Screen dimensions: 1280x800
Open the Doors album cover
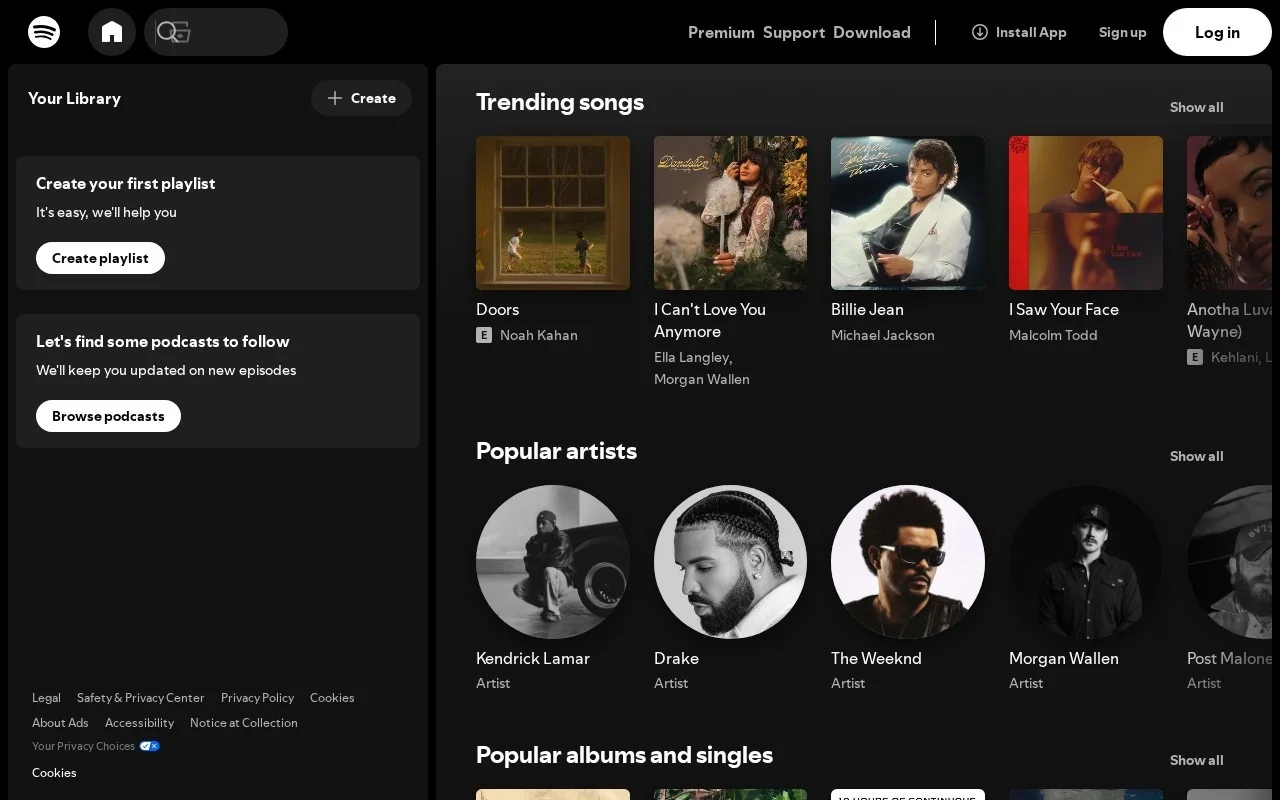click(553, 213)
